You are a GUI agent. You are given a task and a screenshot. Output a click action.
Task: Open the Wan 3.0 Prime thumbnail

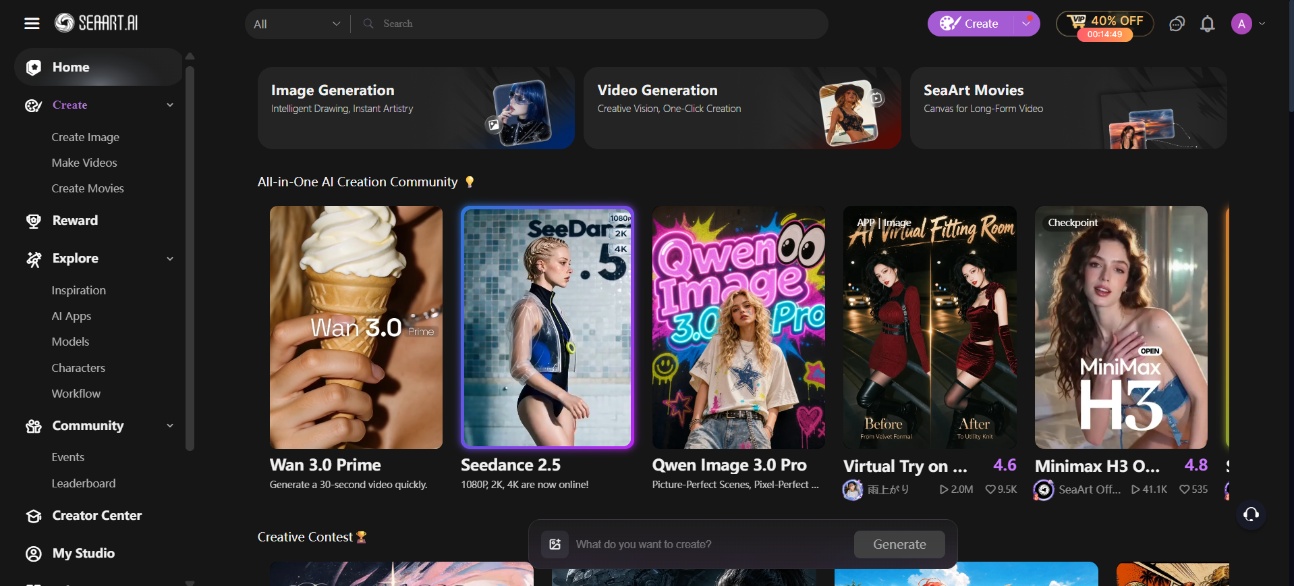coord(356,327)
